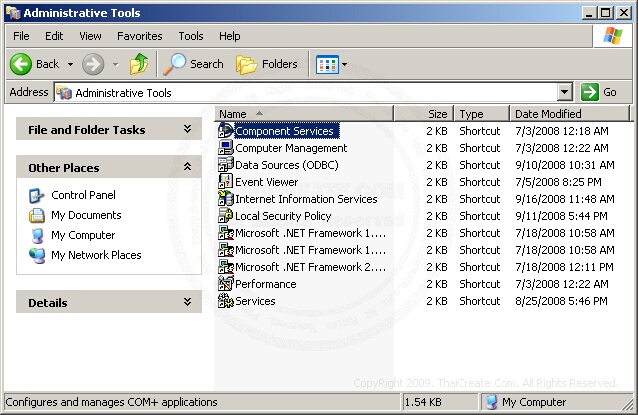Screen dimensions: 638x415
Task: Go up one folder level icon
Action: point(139,64)
